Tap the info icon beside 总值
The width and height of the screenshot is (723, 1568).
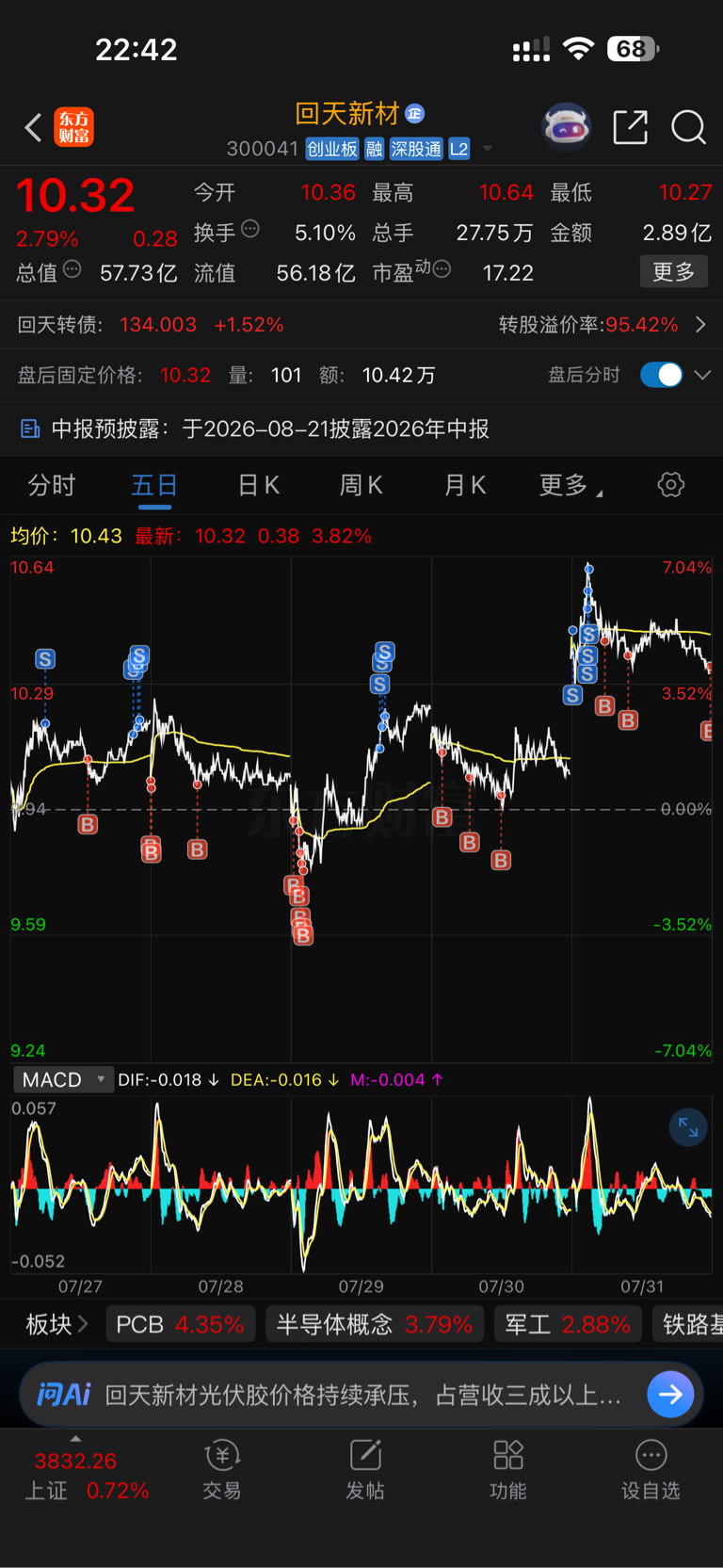pyautogui.click(x=72, y=270)
